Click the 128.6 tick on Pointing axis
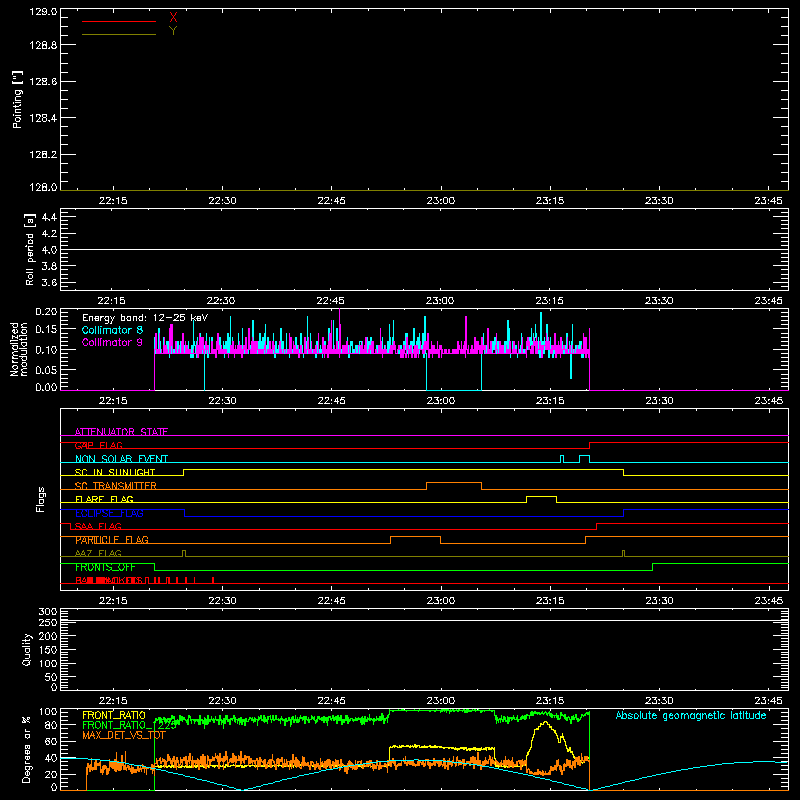 43,82
